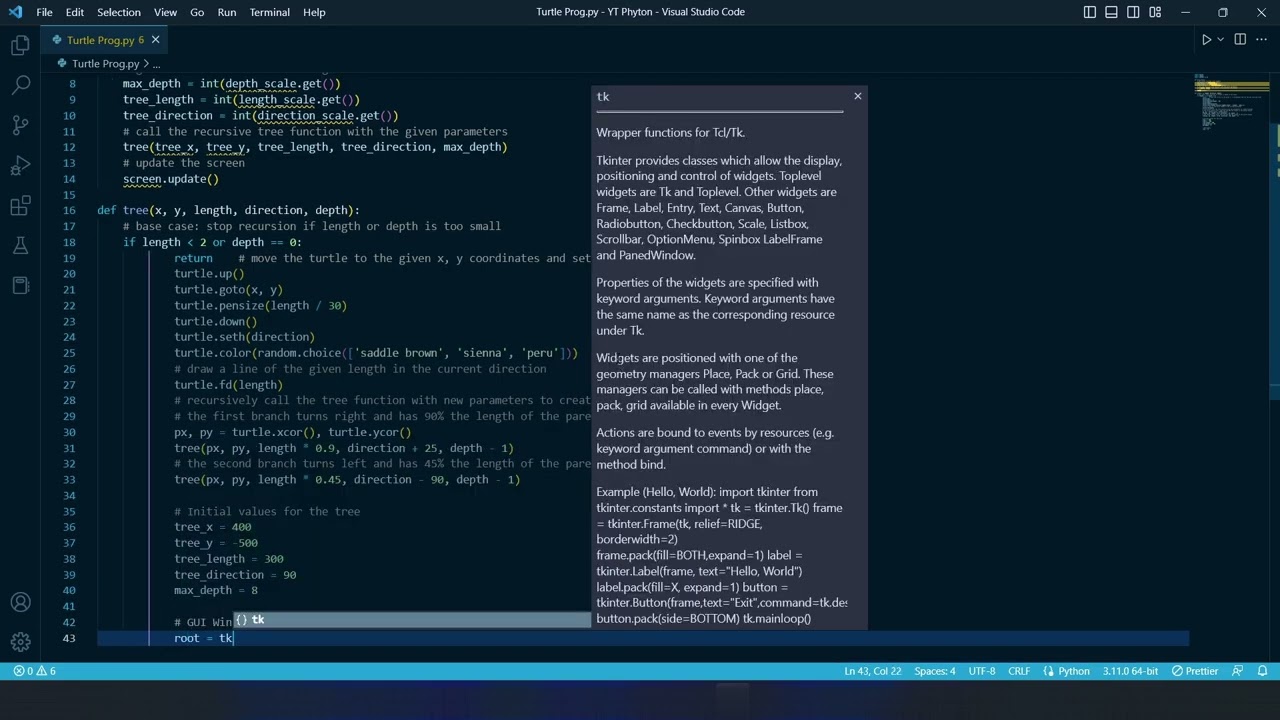Open the File menu
The height and width of the screenshot is (720, 1280).
tap(44, 12)
